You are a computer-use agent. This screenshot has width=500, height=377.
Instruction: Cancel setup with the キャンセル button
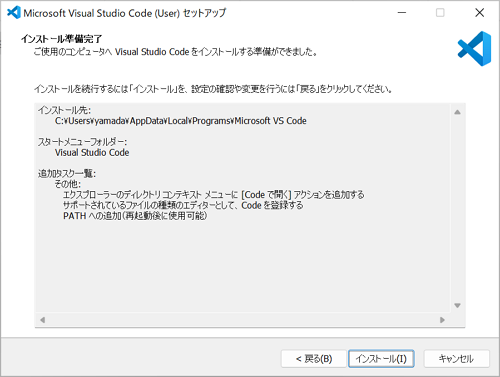click(x=456, y=359)
